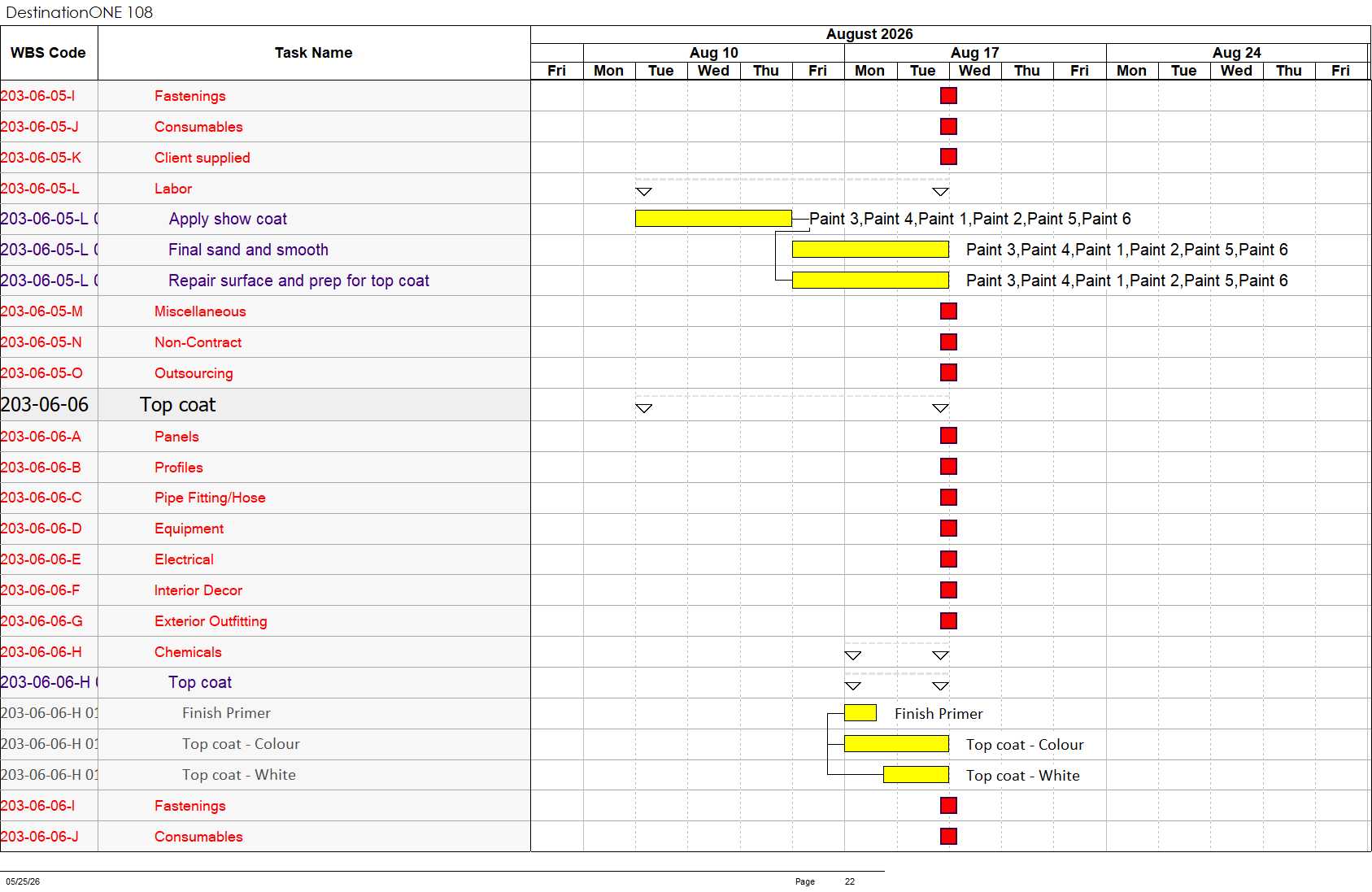Click the red milestone marker for Outsourcing
Viewport: 1372px width, 892px height.
click(x=948, y=372)
